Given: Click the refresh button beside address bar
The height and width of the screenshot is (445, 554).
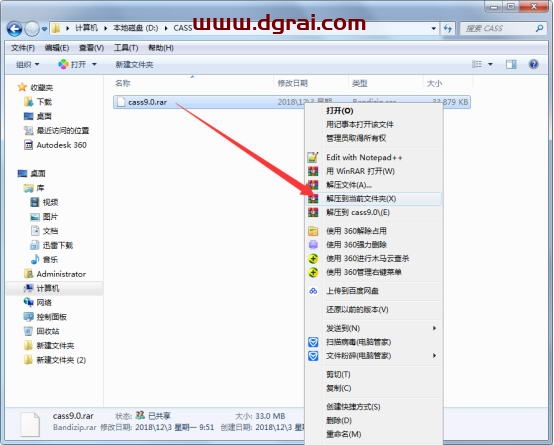Looking at the screenshot, I should click(x=448, y=28).
